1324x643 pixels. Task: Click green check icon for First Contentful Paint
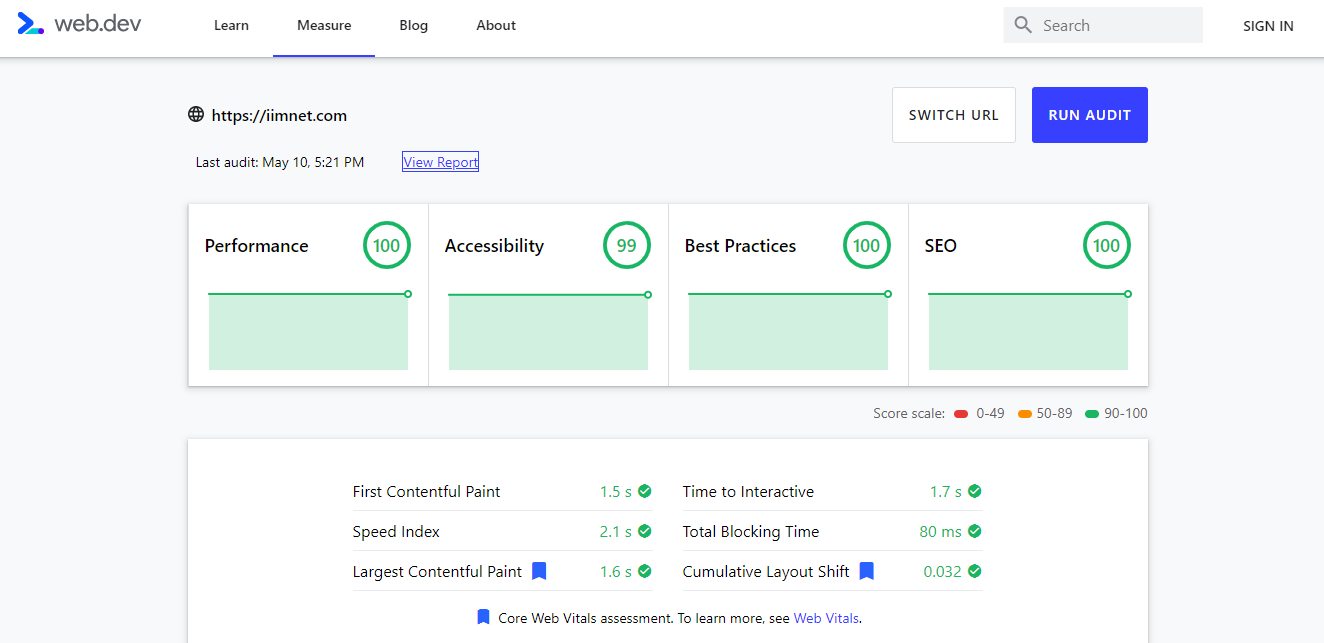[x=645, y=491]
